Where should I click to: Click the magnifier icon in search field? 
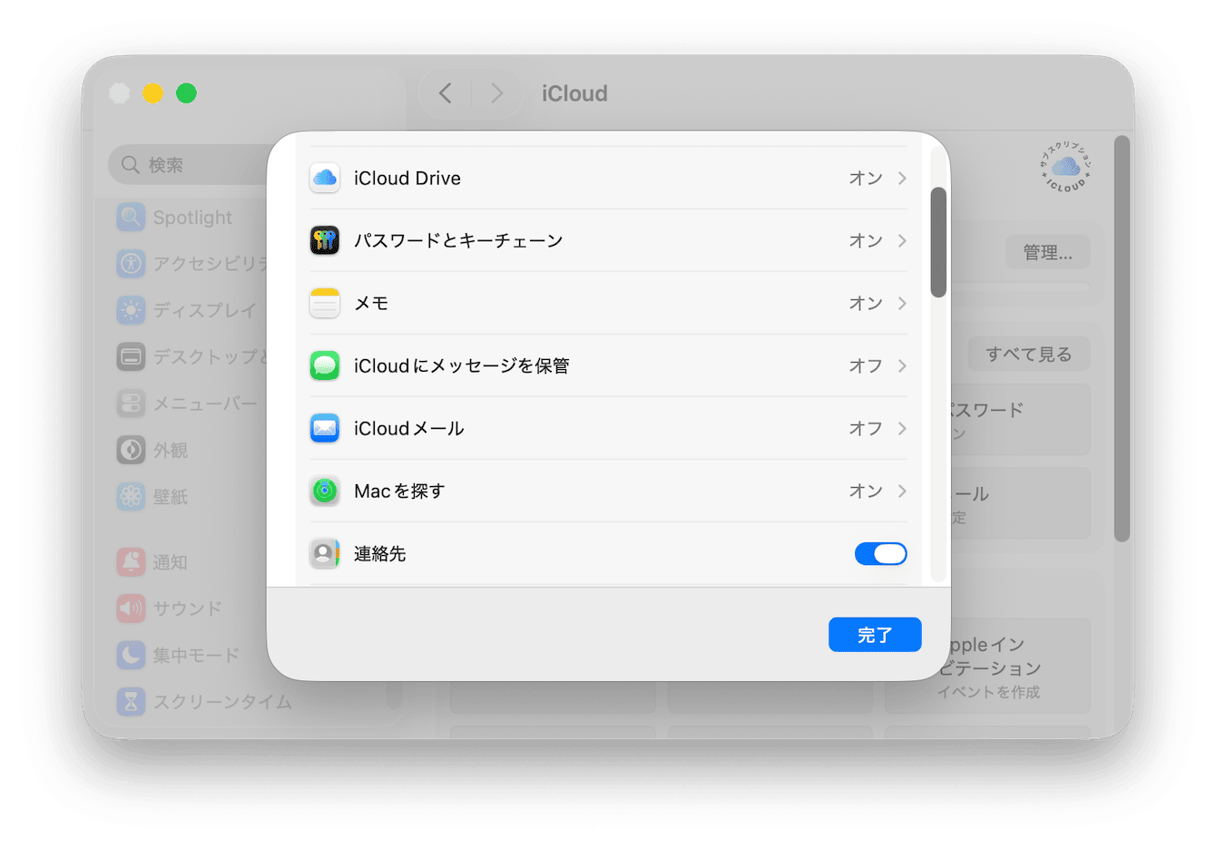tap(131, 164)
